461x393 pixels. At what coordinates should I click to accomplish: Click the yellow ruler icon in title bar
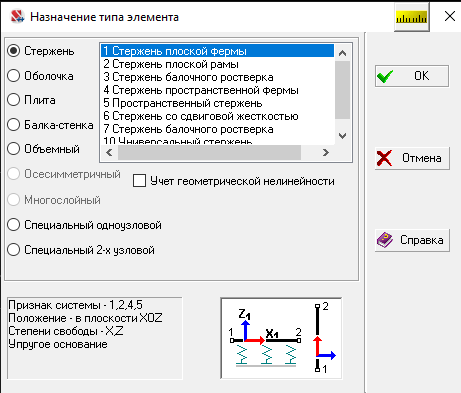pyautogui.click(x=412, y=17)
